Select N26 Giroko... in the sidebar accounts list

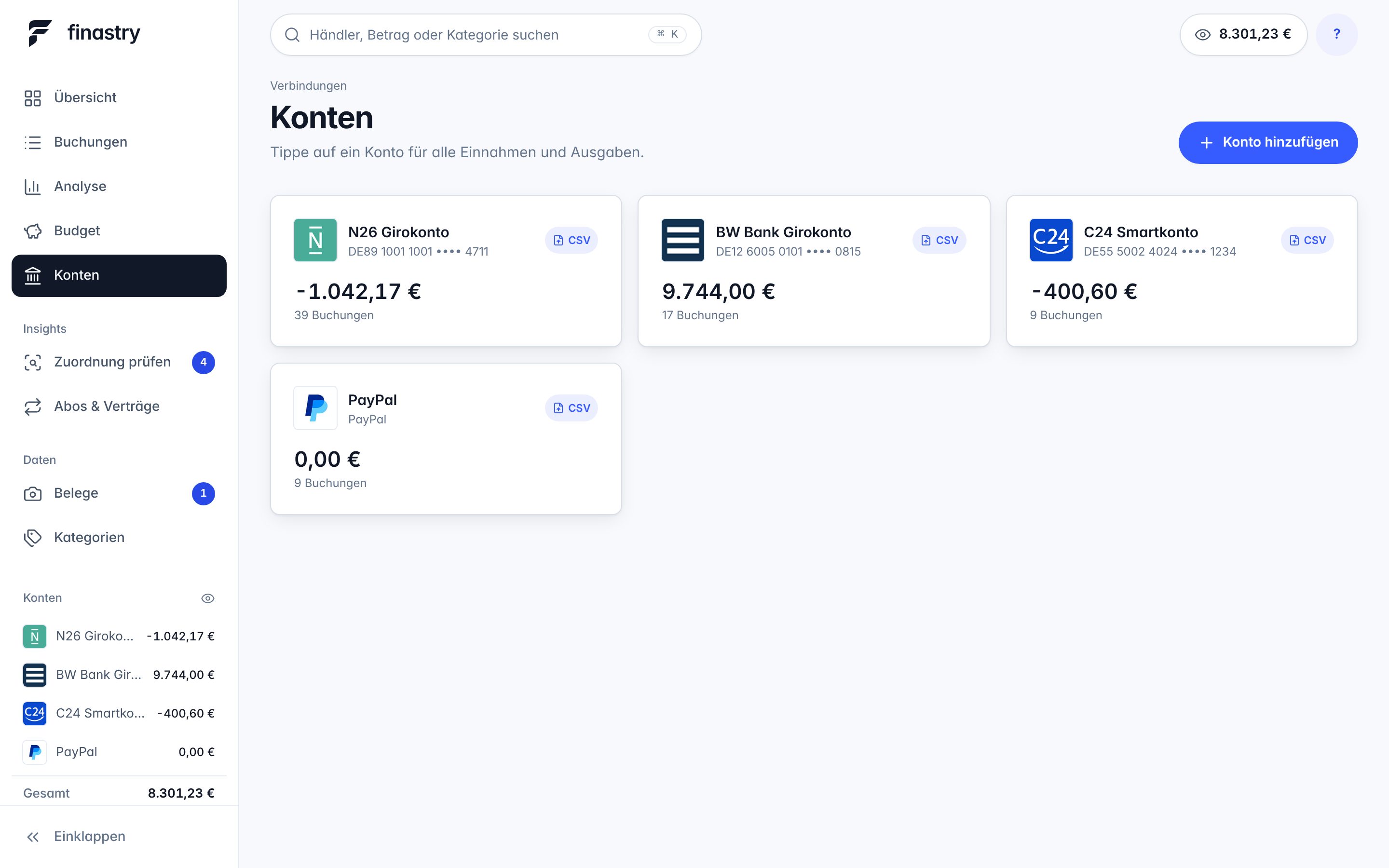[119, 637]
